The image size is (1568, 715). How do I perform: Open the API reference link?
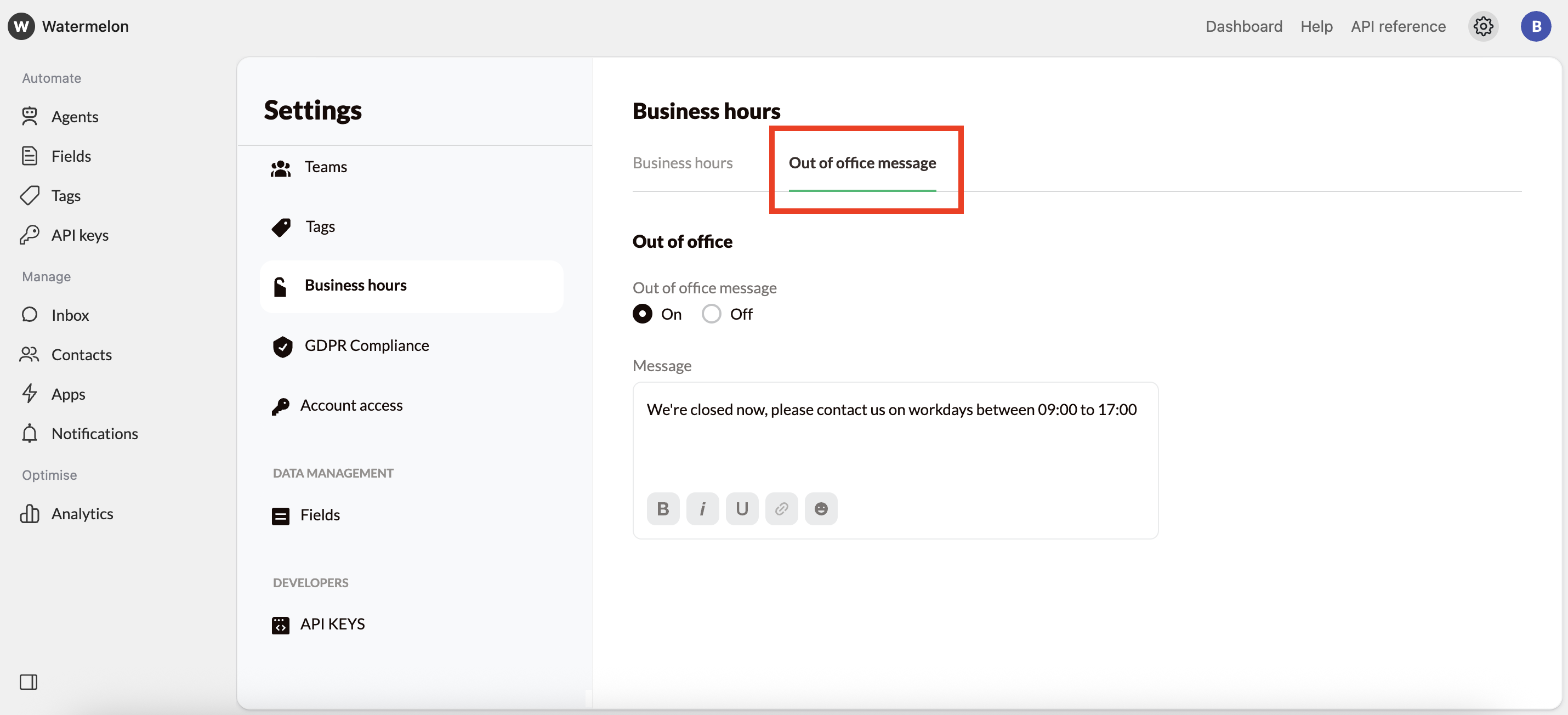pos(1397,26)
